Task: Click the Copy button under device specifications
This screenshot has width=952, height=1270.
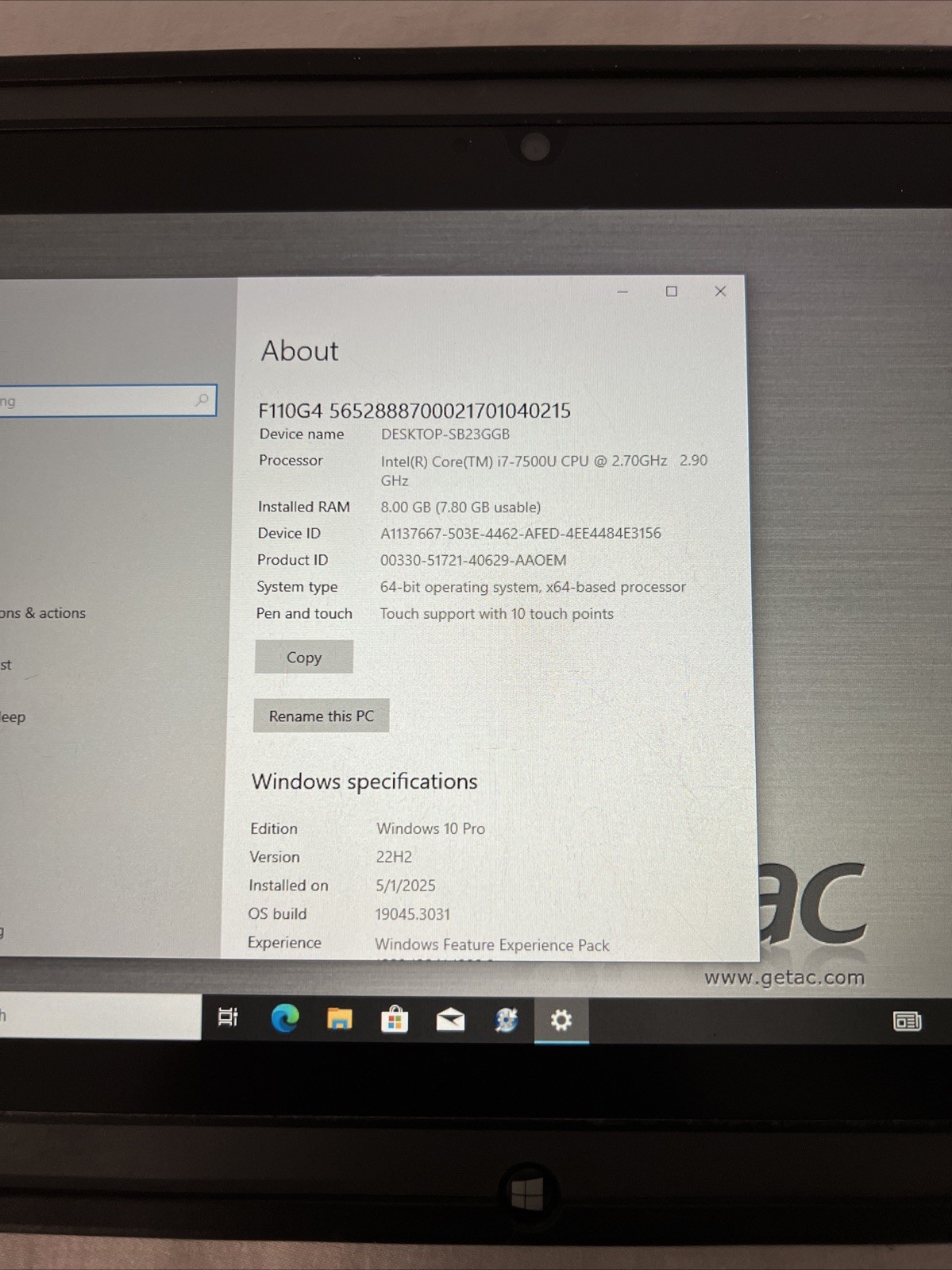Action: [304, 657]
